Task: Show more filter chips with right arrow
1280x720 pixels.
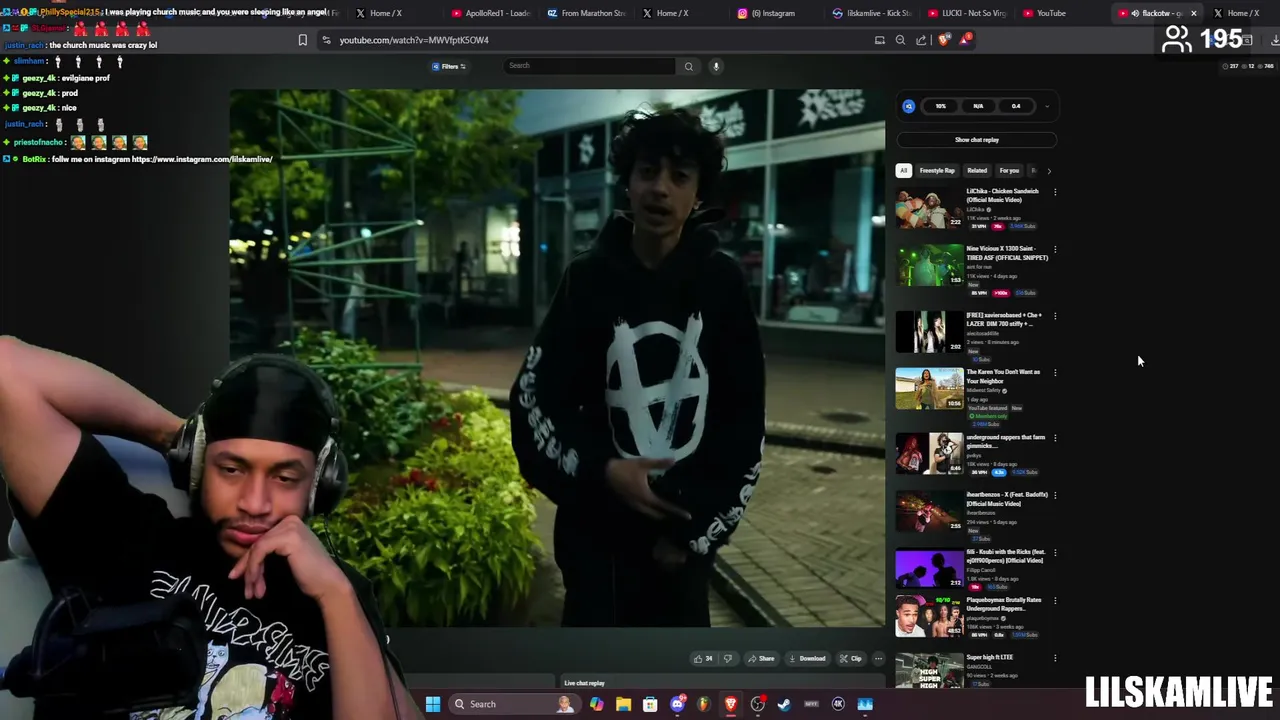Action: (1049, 171)
